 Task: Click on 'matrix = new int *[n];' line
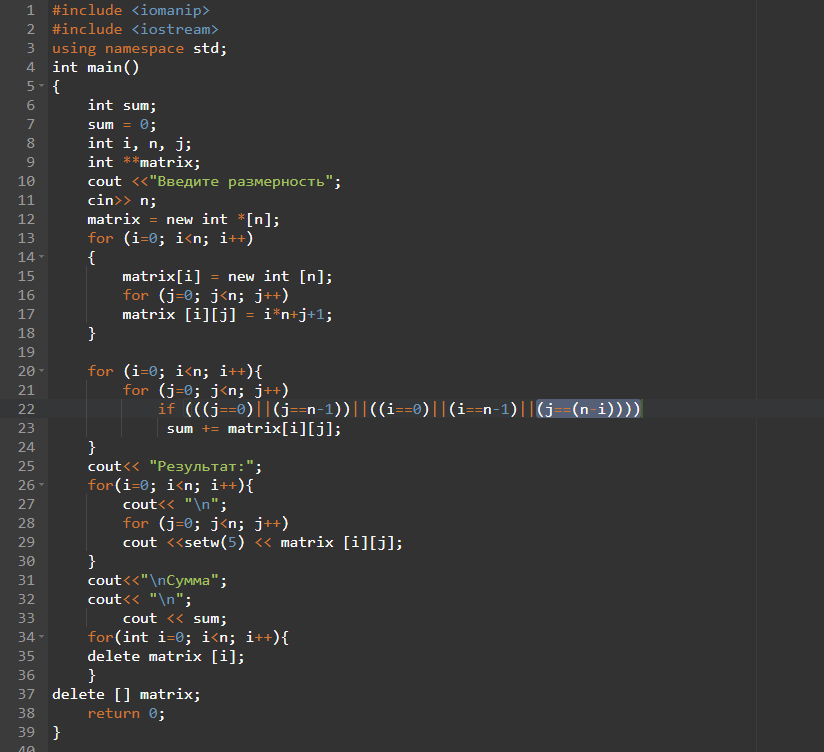tap(183, 220)
